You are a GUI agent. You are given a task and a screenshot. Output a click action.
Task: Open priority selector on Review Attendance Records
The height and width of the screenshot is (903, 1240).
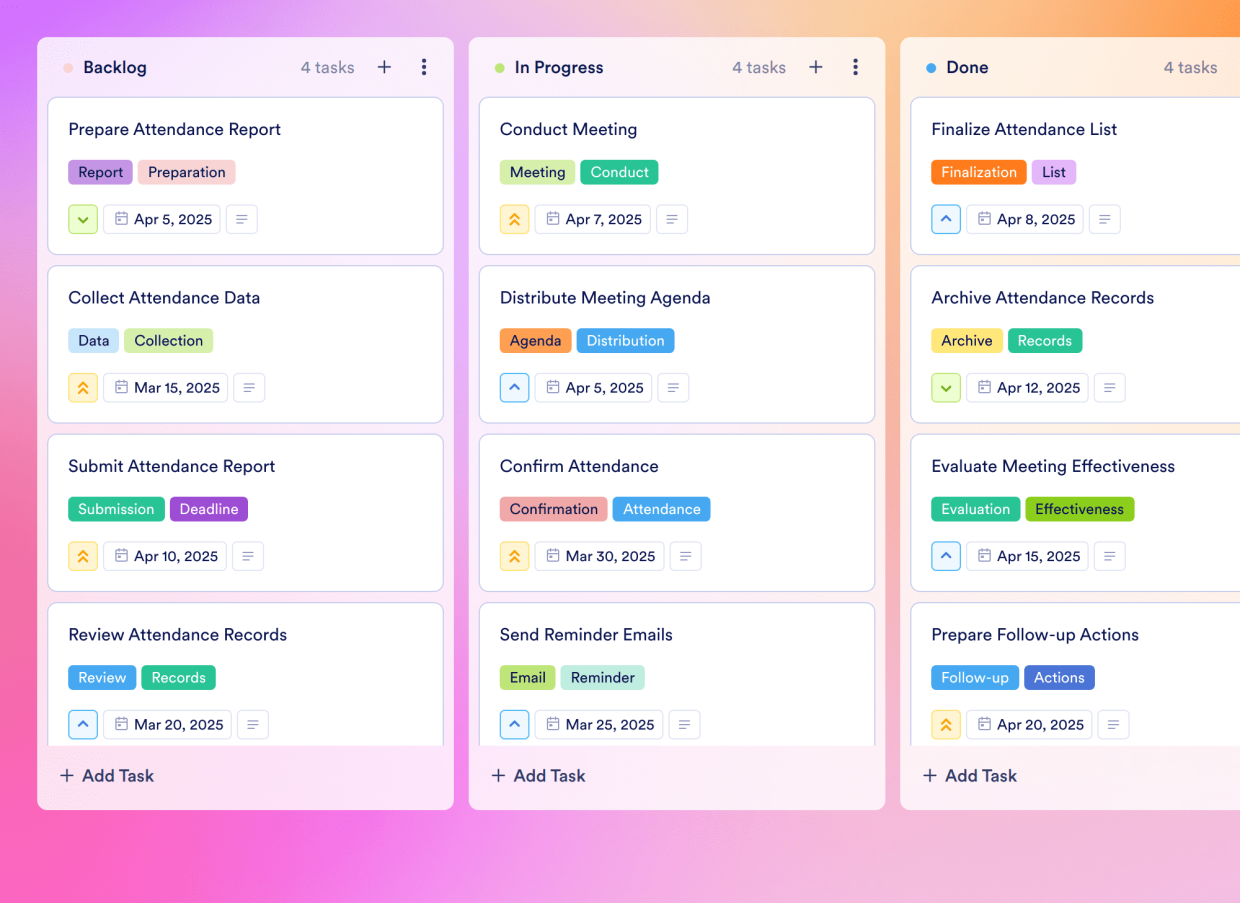pos(83,724)
